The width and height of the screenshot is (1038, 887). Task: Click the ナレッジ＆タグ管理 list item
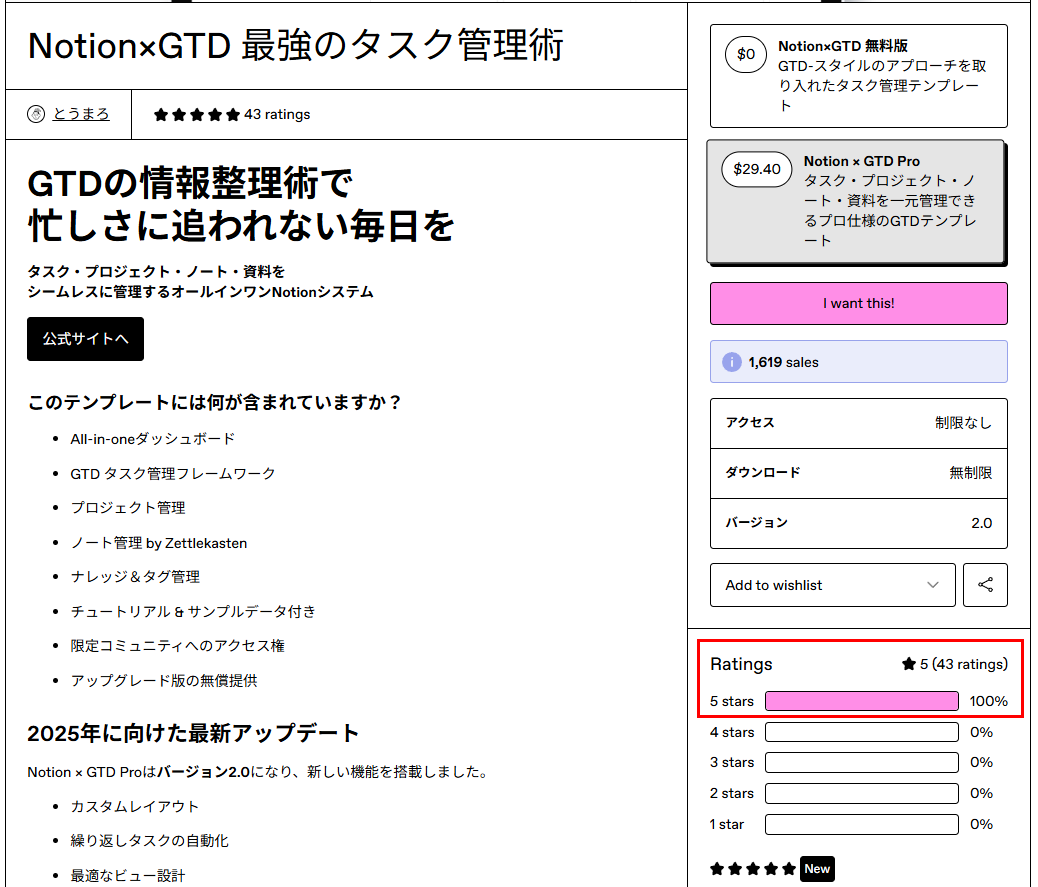coord(135,577)
